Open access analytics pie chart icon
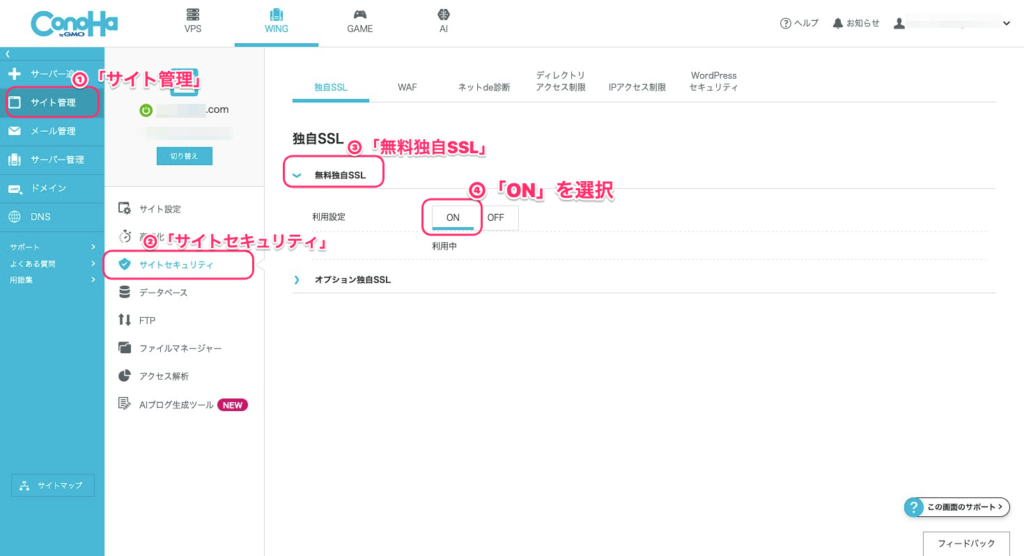 tap(125, 376)
